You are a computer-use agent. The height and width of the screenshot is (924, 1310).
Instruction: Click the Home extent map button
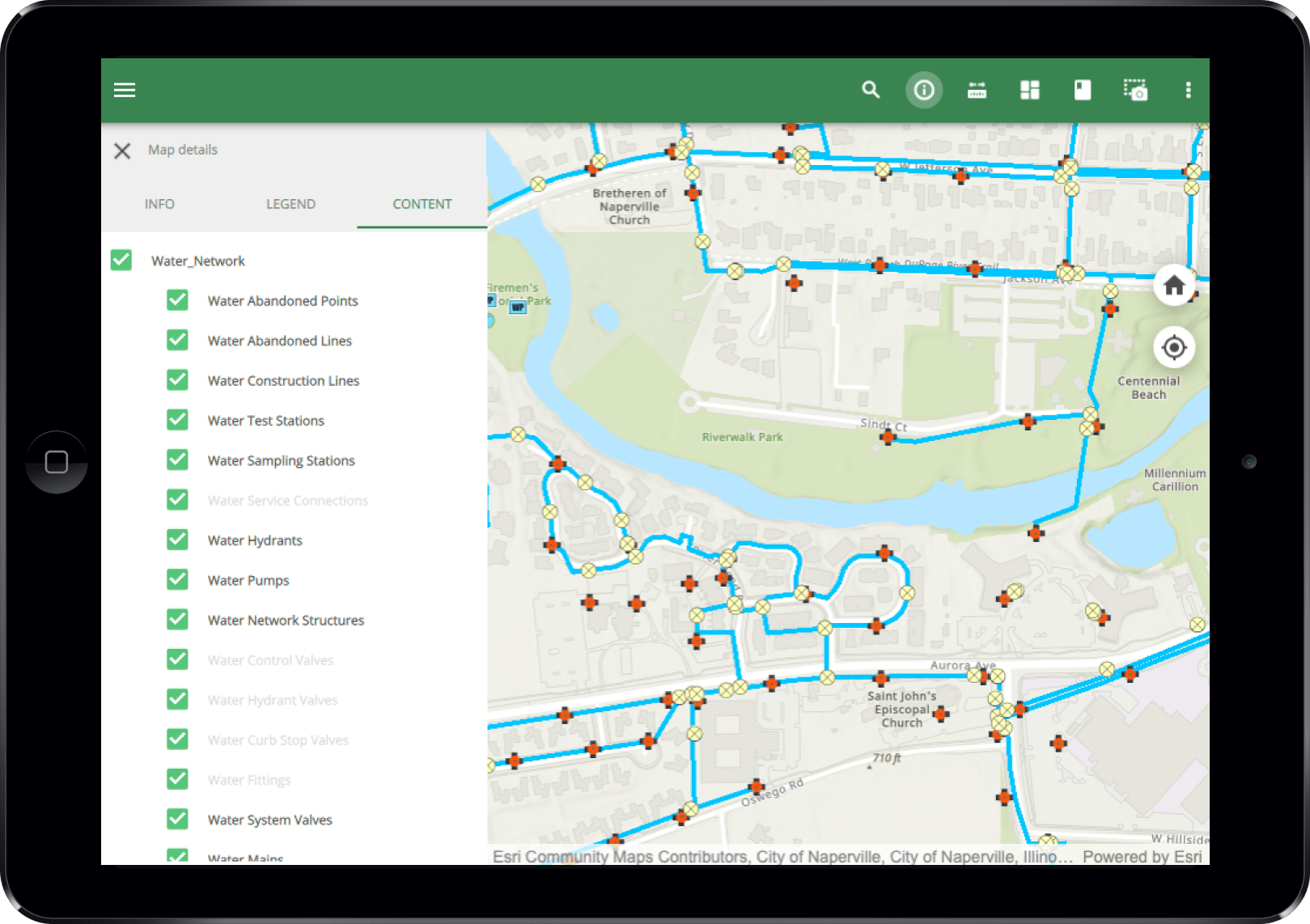[1174, 285]
